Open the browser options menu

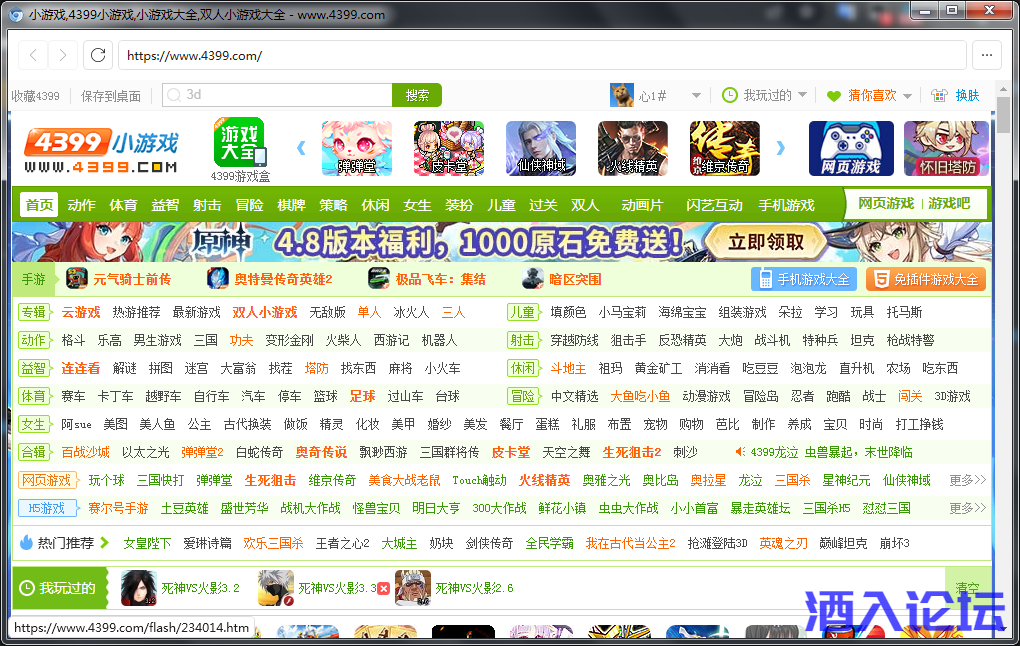[x=987, y=56]
